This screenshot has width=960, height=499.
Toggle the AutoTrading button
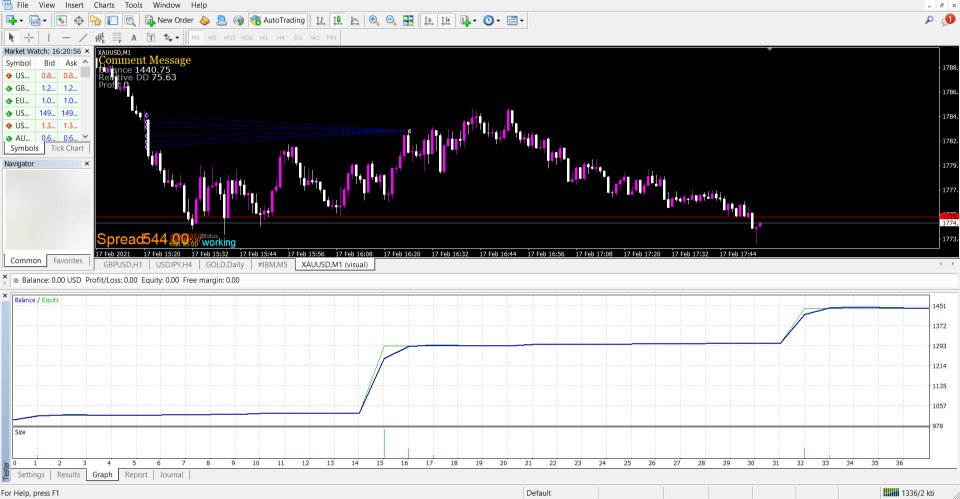click(x=278, y=20)
